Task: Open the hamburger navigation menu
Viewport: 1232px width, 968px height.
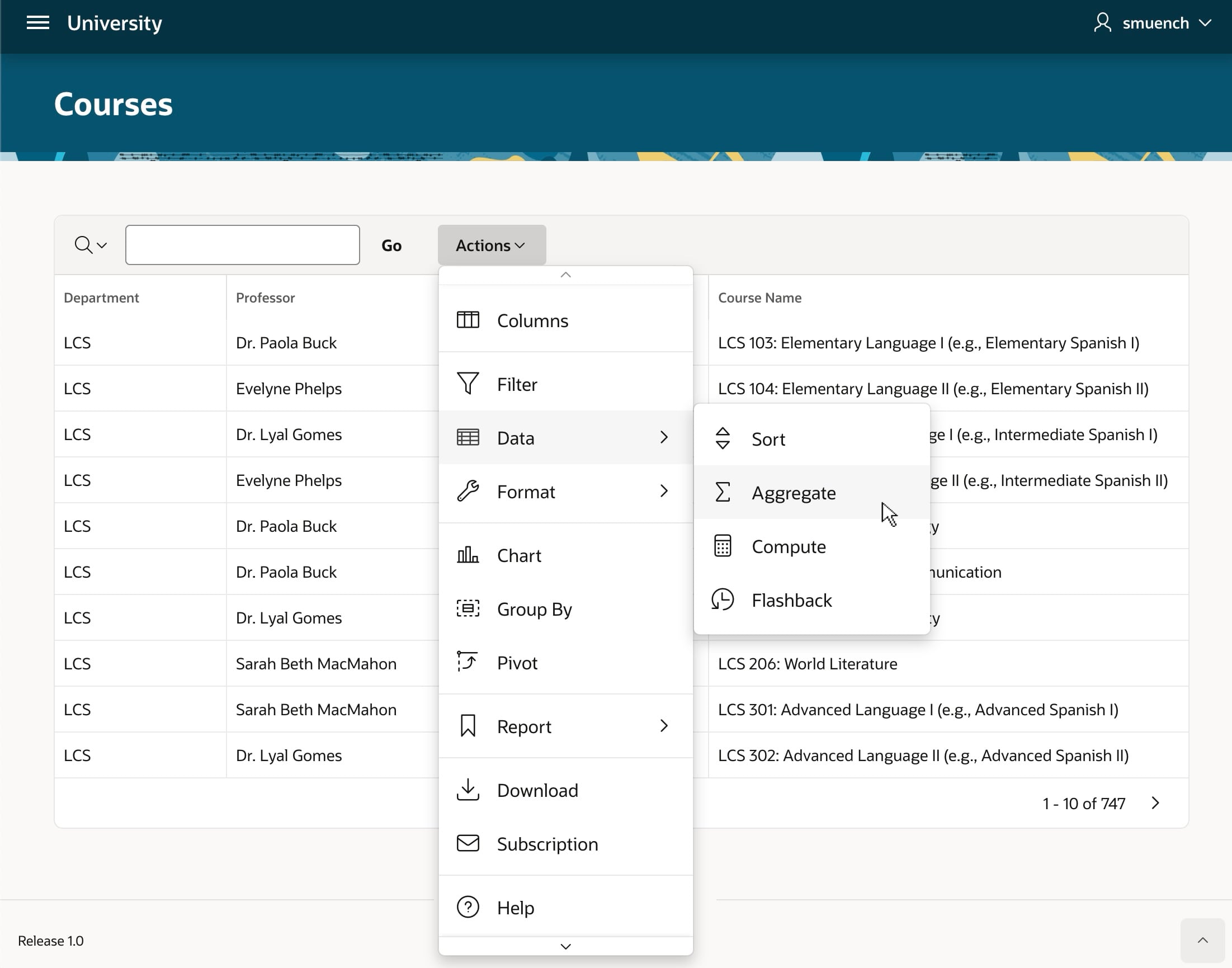Action: coord(37,23)
